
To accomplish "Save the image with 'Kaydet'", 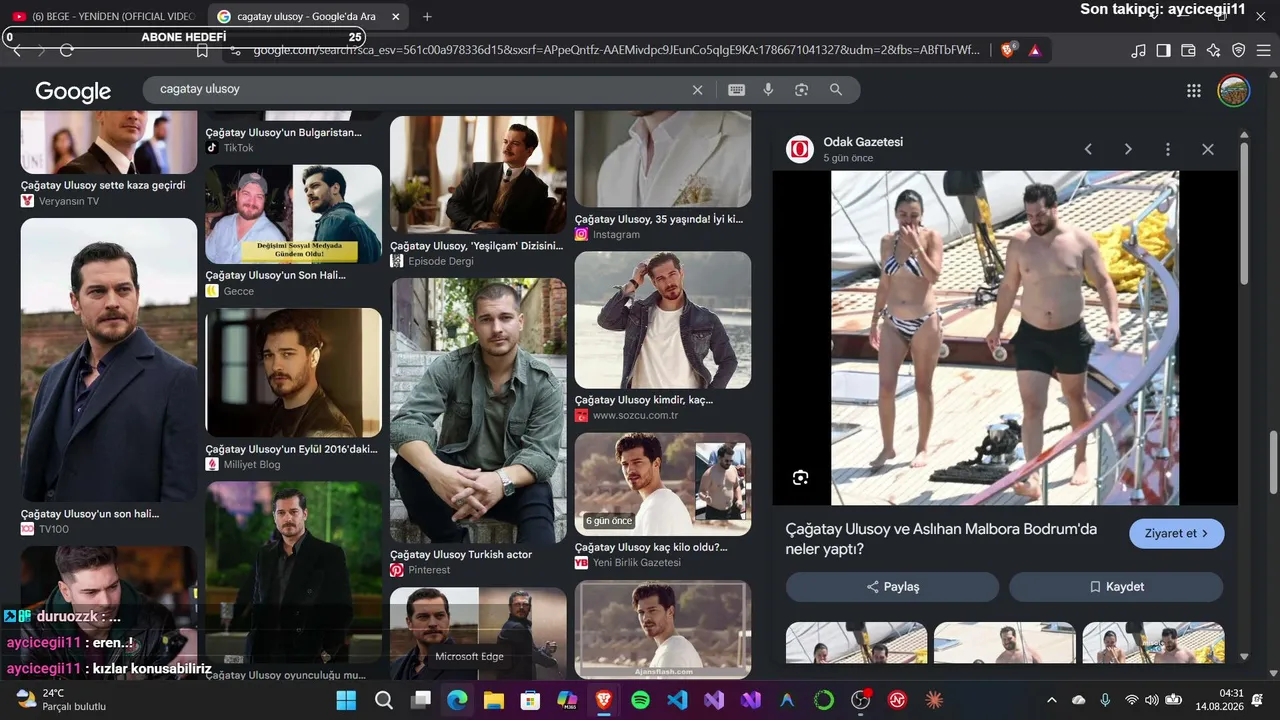I will tap(1116, 587).
